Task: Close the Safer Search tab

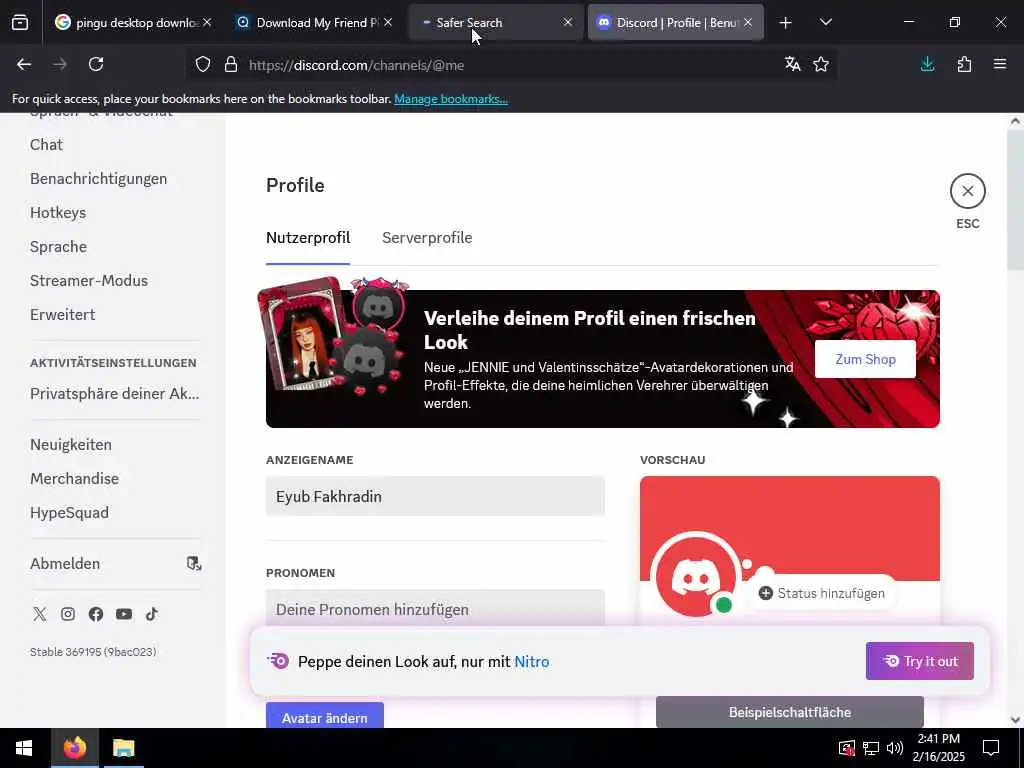Action: pyautogui.click(x=568, y=22)
